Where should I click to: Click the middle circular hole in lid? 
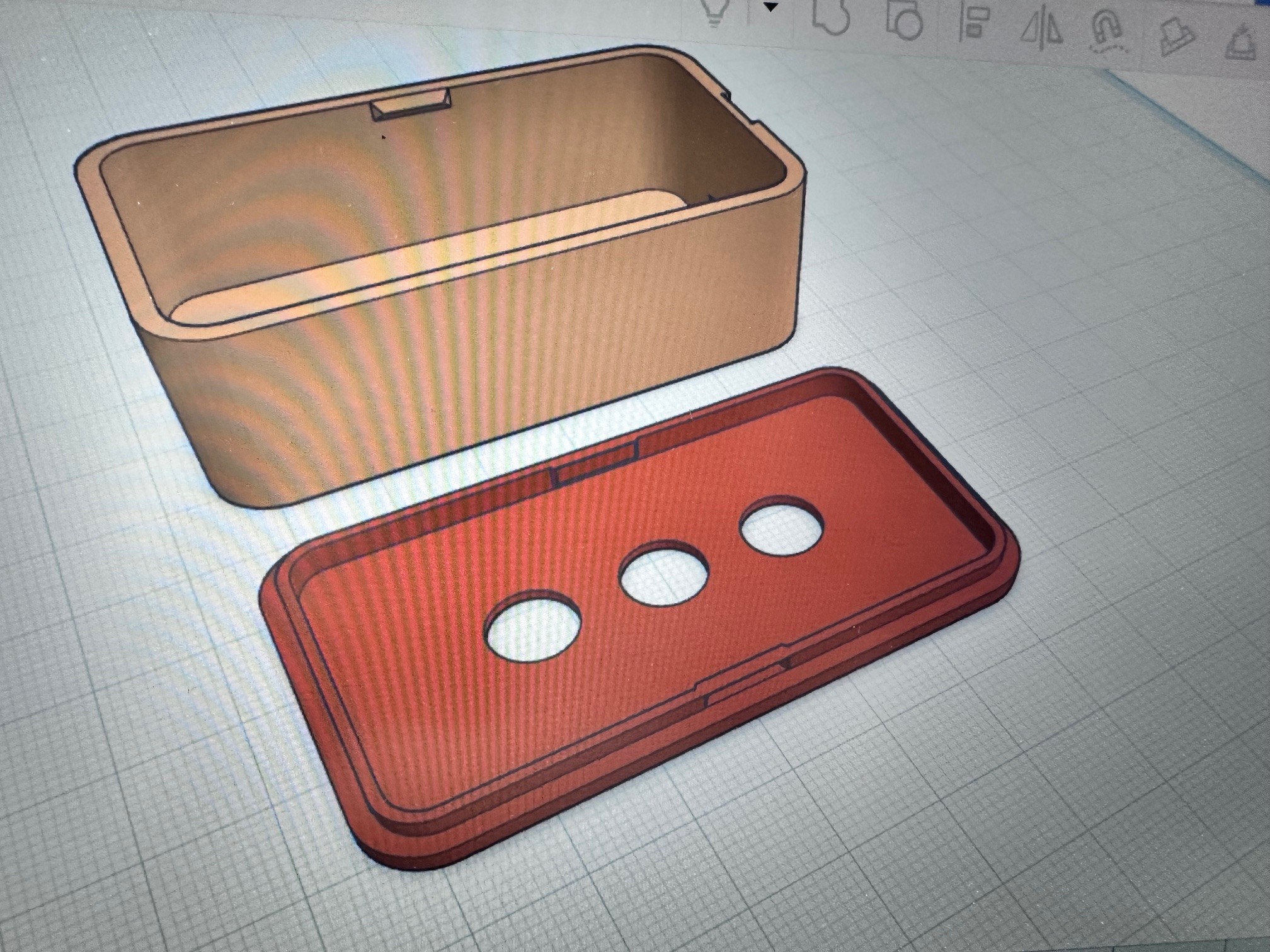click(665, 577)
